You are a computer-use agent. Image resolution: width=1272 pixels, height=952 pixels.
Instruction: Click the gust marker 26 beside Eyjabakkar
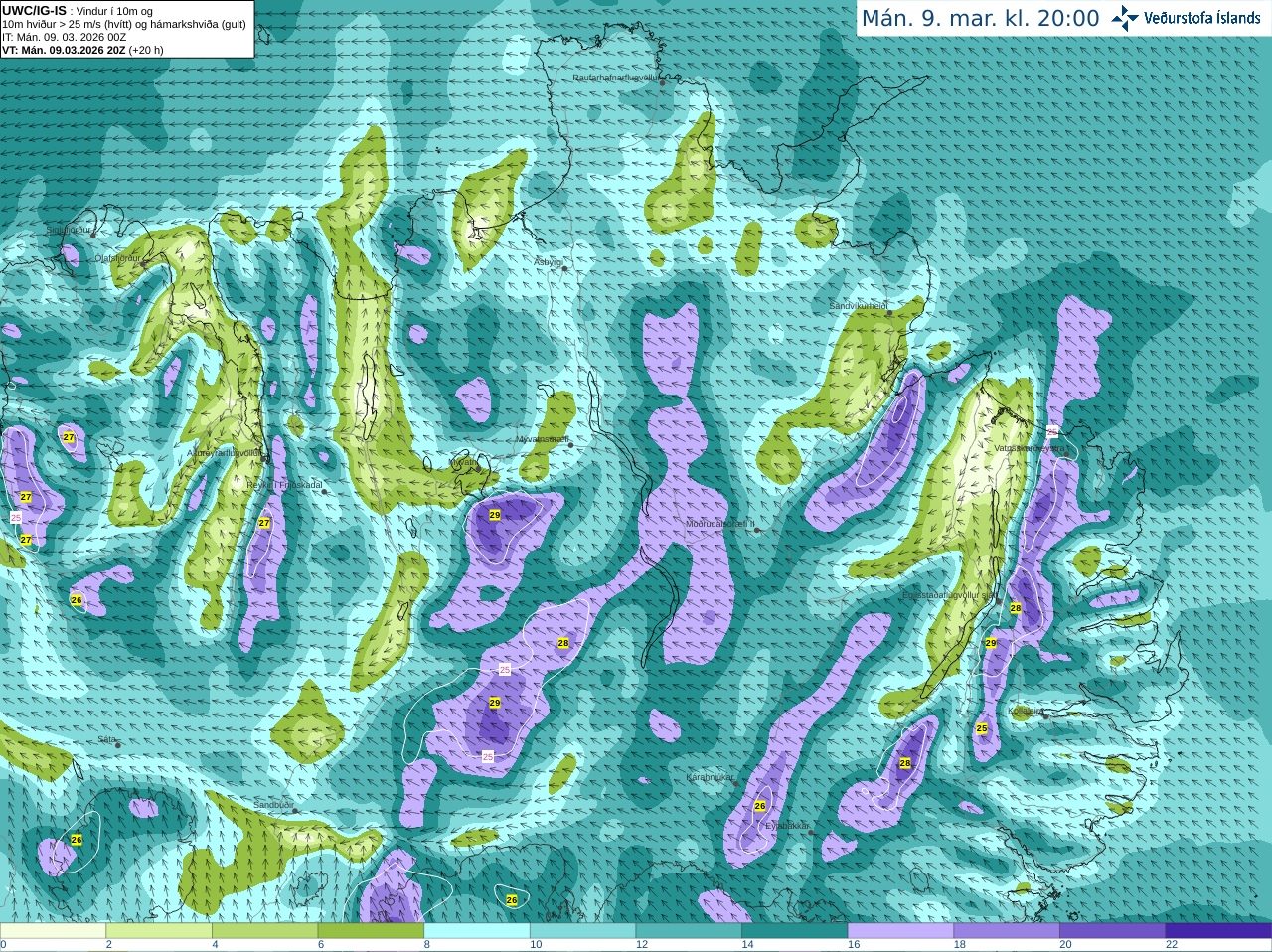coord(760,806)
